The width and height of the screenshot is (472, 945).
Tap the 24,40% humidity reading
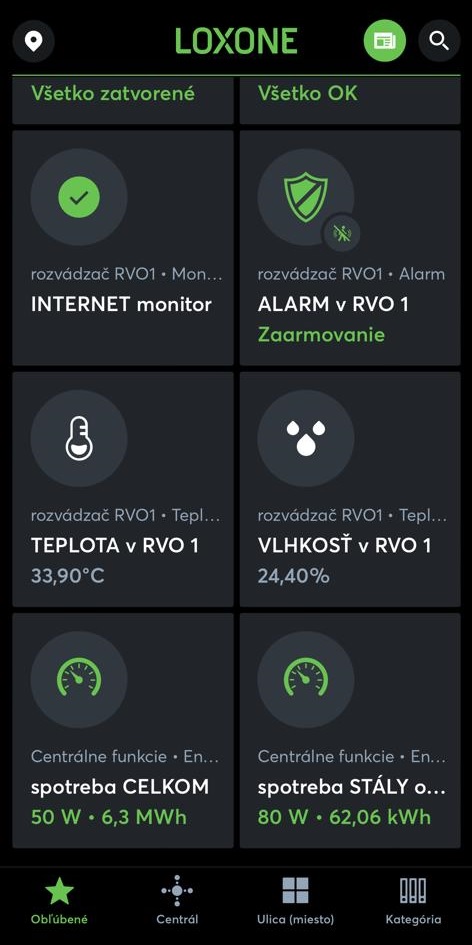[x=294, y=576]
